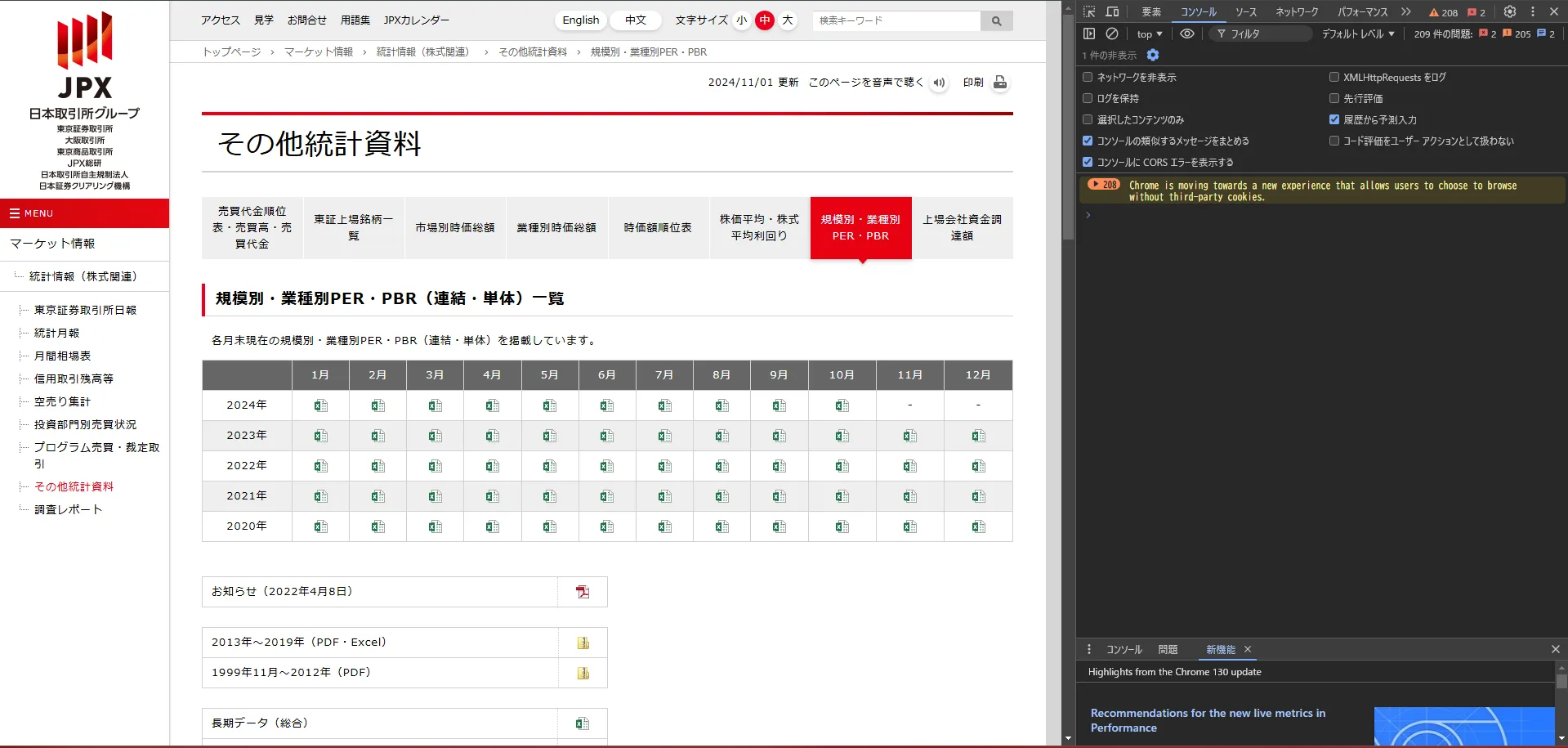Screen dimensions: 1568x748
Task: Open archive icon for 1999年11月～2012年
Action: pos(583,673)
